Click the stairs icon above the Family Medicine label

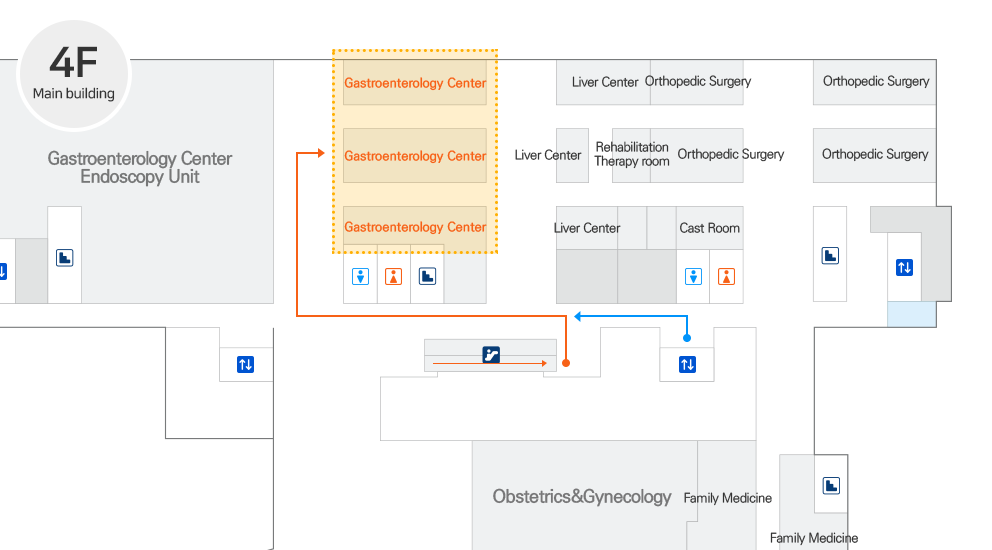tap(831, 486)
